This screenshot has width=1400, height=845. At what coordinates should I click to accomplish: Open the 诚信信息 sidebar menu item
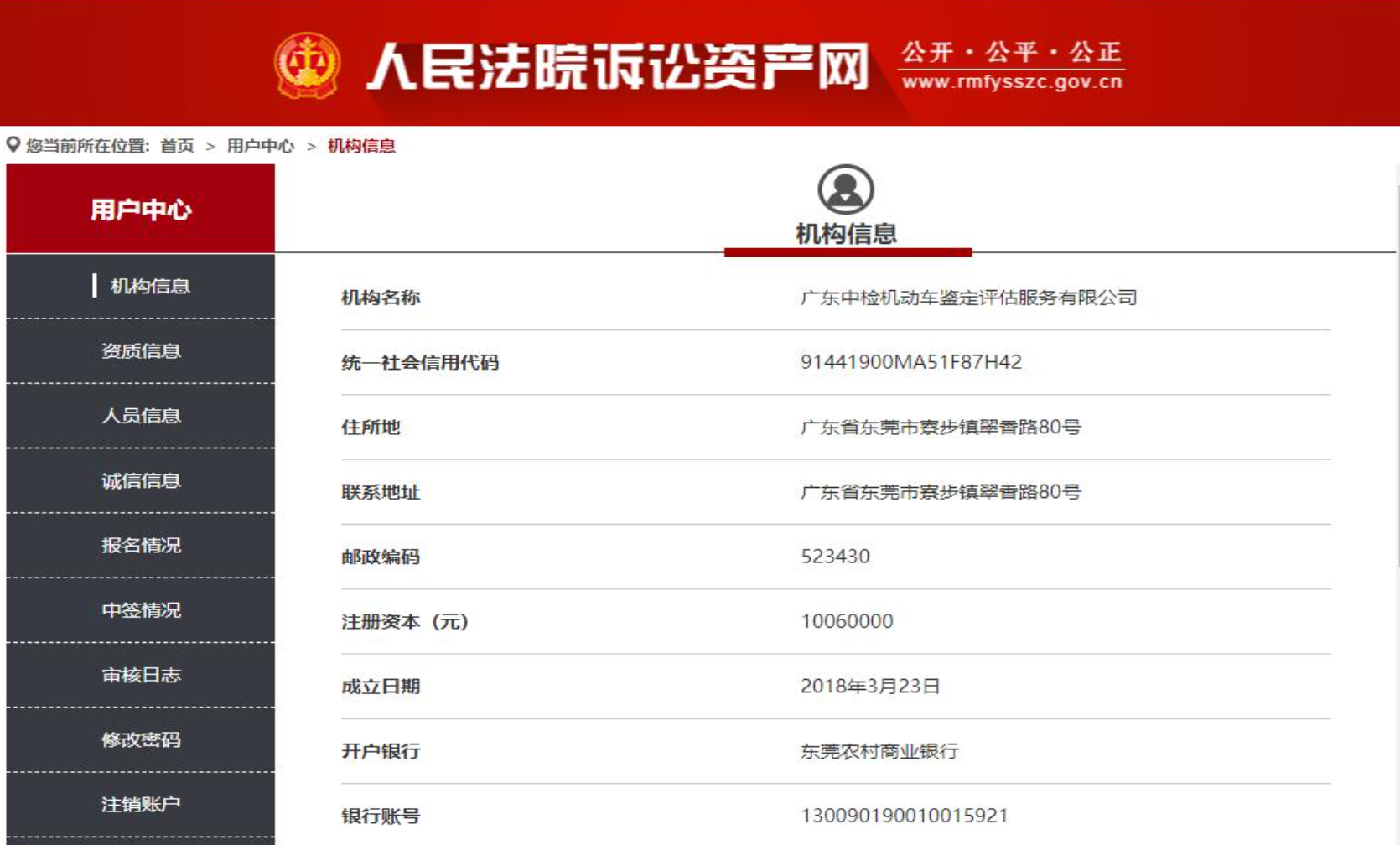coord(141,480)
